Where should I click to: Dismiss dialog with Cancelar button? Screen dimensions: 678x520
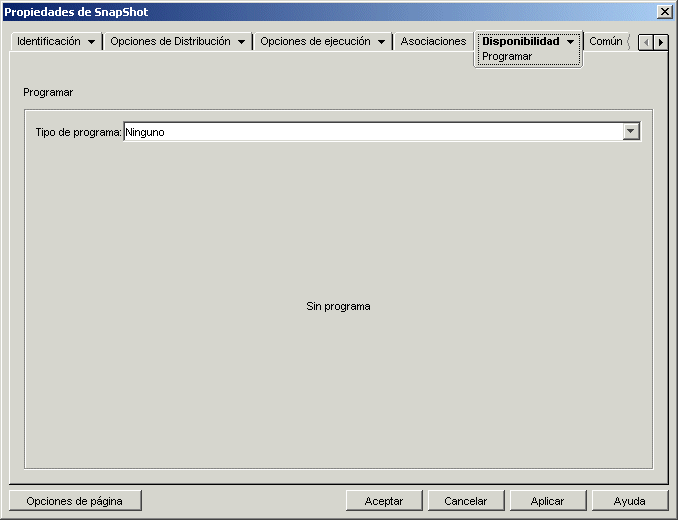[466, 501]
